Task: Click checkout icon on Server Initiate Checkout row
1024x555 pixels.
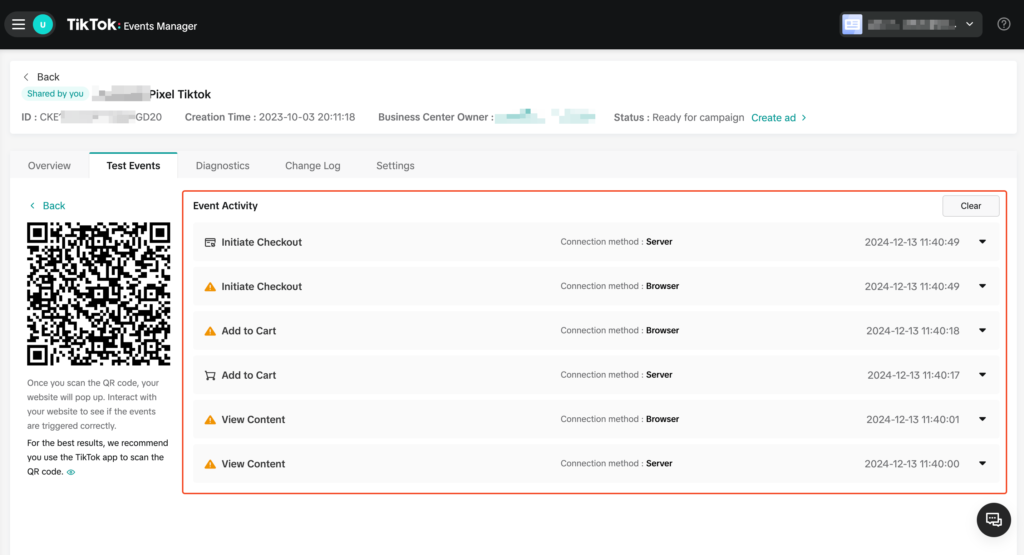Action: coord(210,242)
